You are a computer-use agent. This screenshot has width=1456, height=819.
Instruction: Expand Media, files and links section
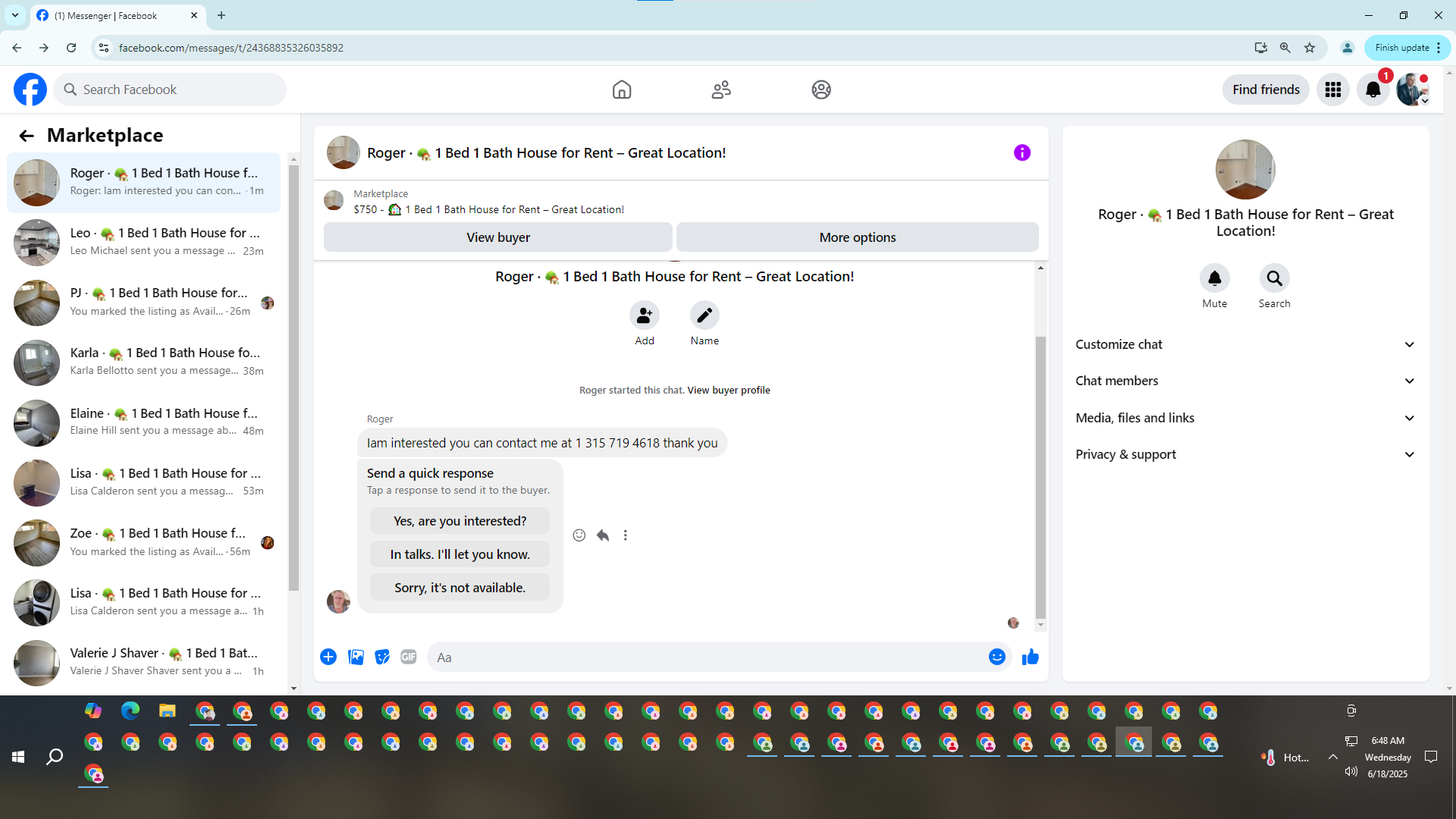click(x=1245, y=419)
